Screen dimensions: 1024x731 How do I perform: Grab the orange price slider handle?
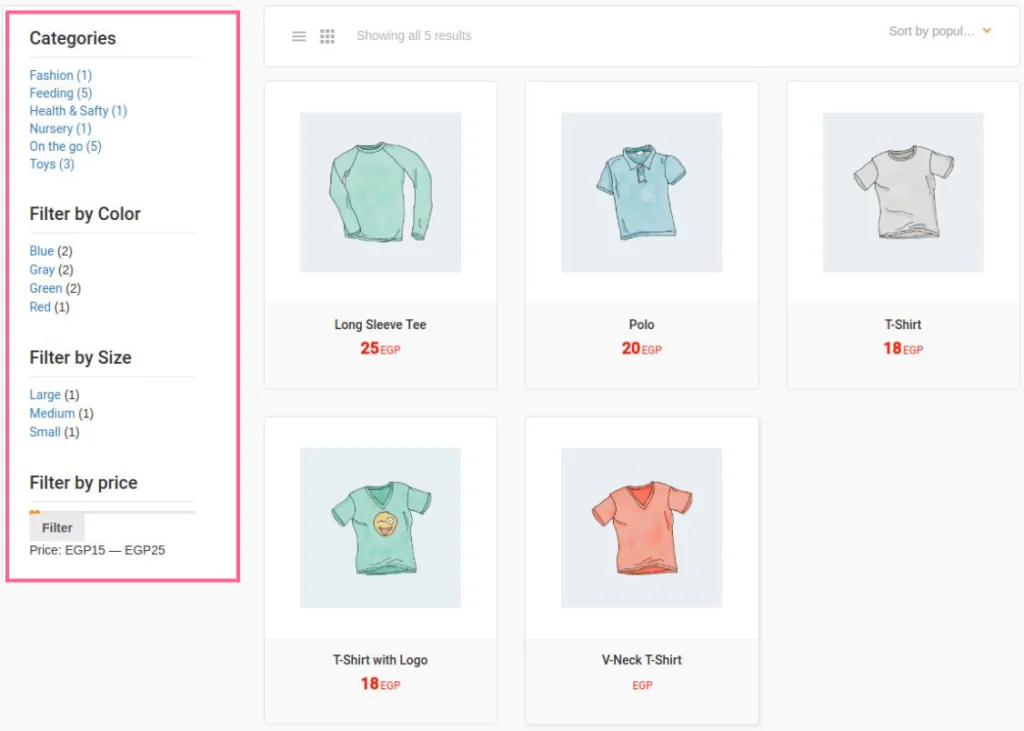(35, 513)
